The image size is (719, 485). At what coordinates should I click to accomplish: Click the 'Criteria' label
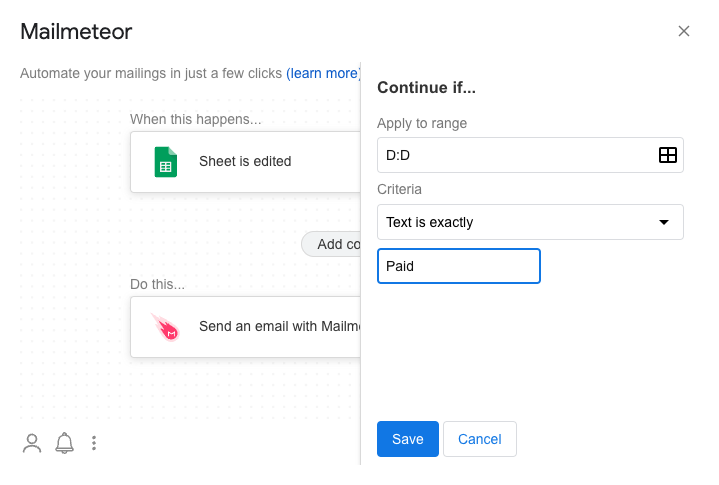399,189
